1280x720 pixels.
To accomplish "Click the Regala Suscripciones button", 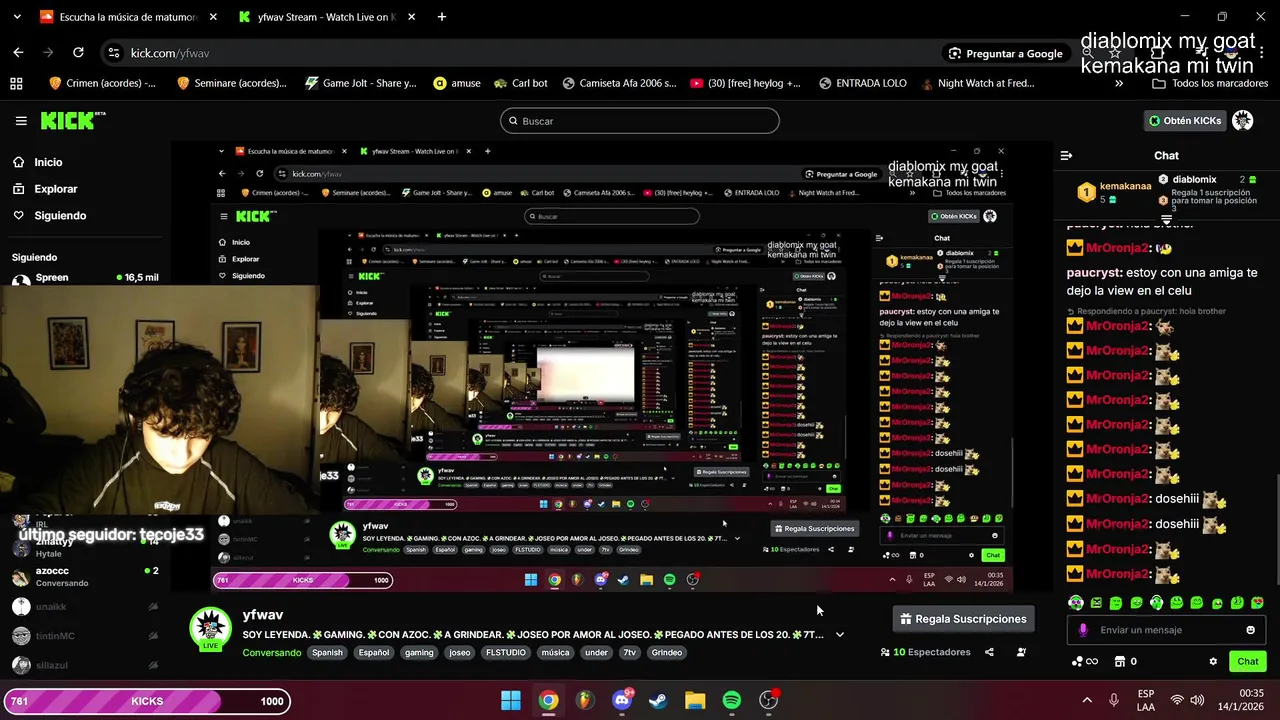I will tap(963, 619).
